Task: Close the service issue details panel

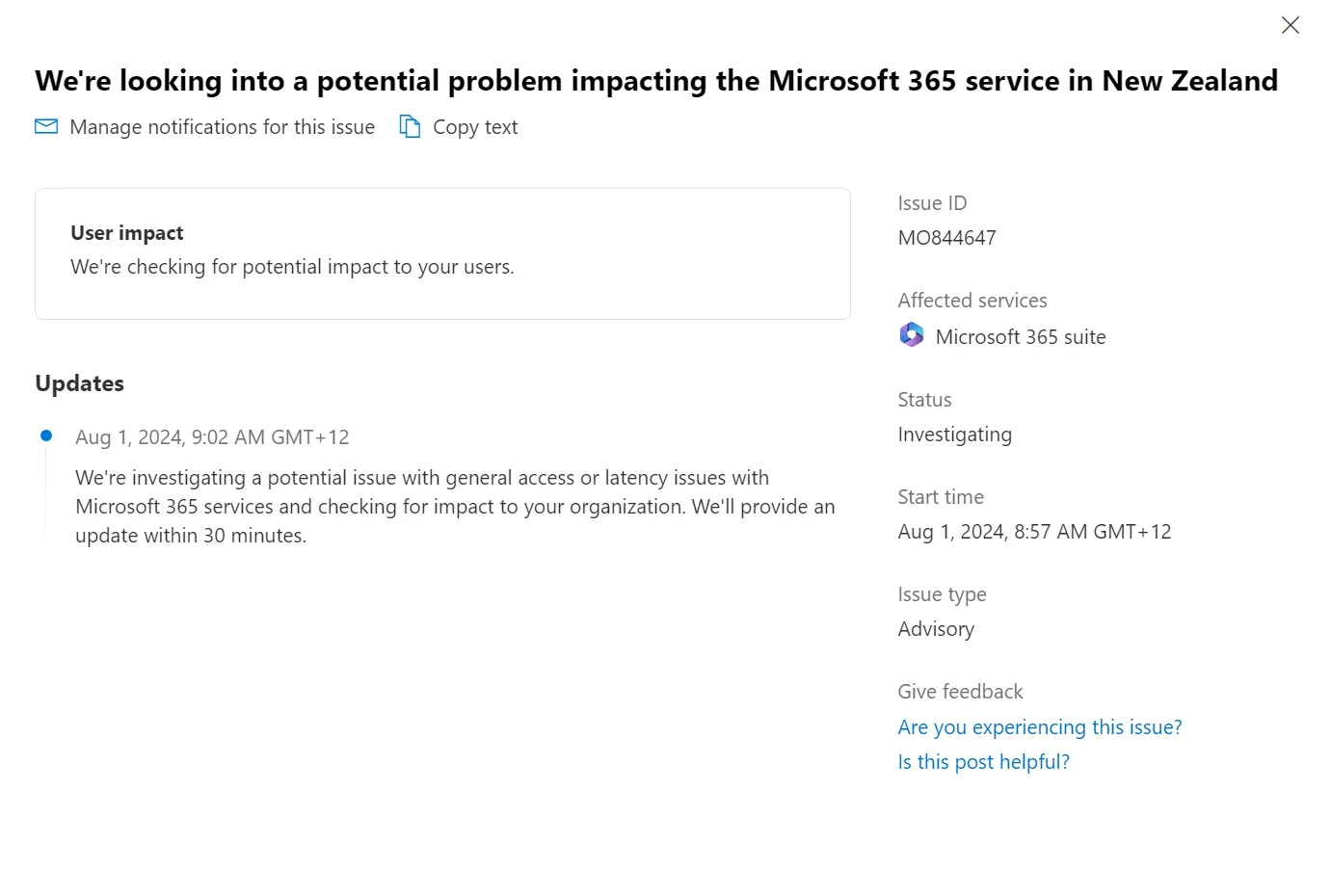Action: 1290,25
